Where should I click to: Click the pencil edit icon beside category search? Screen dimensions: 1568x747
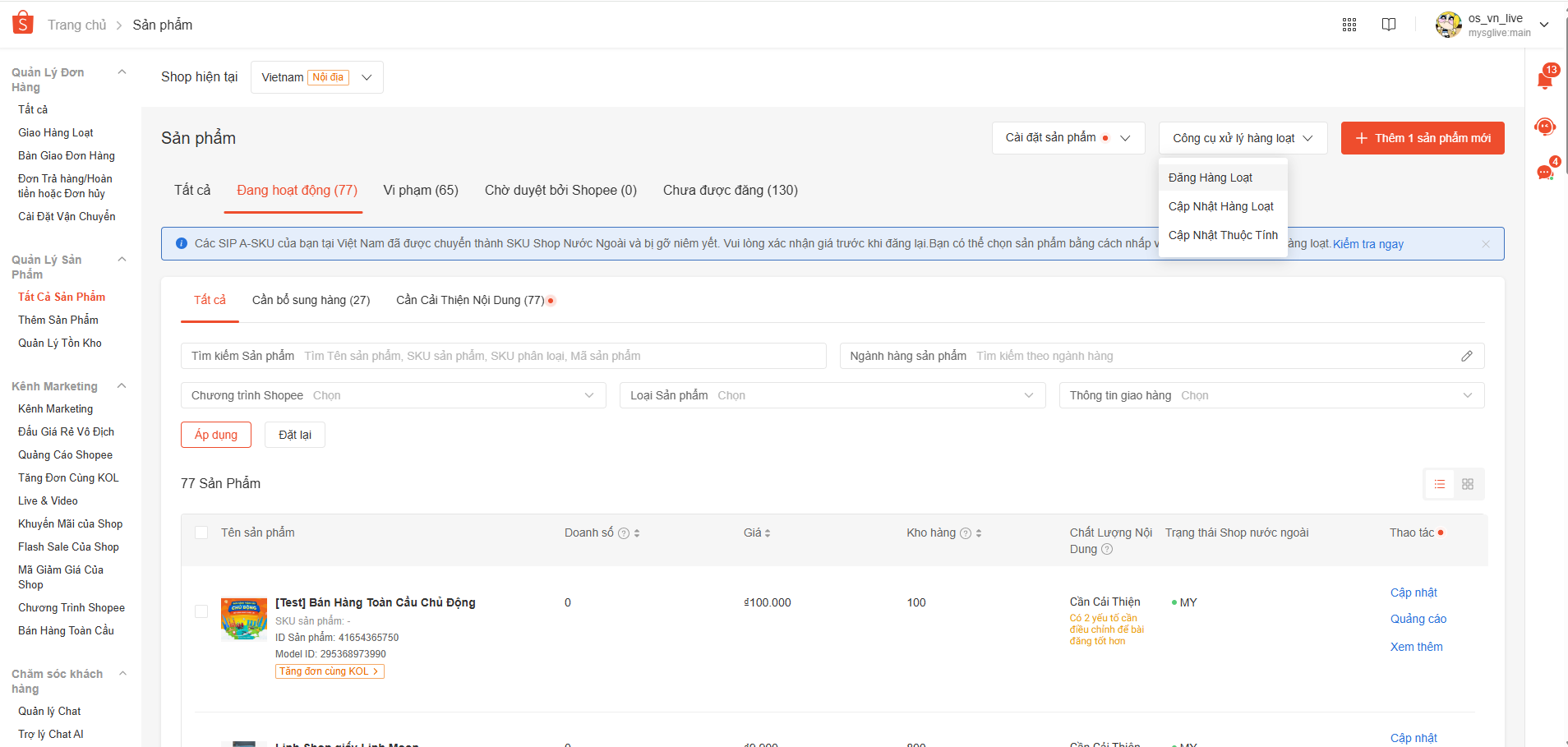point(1469,356)
